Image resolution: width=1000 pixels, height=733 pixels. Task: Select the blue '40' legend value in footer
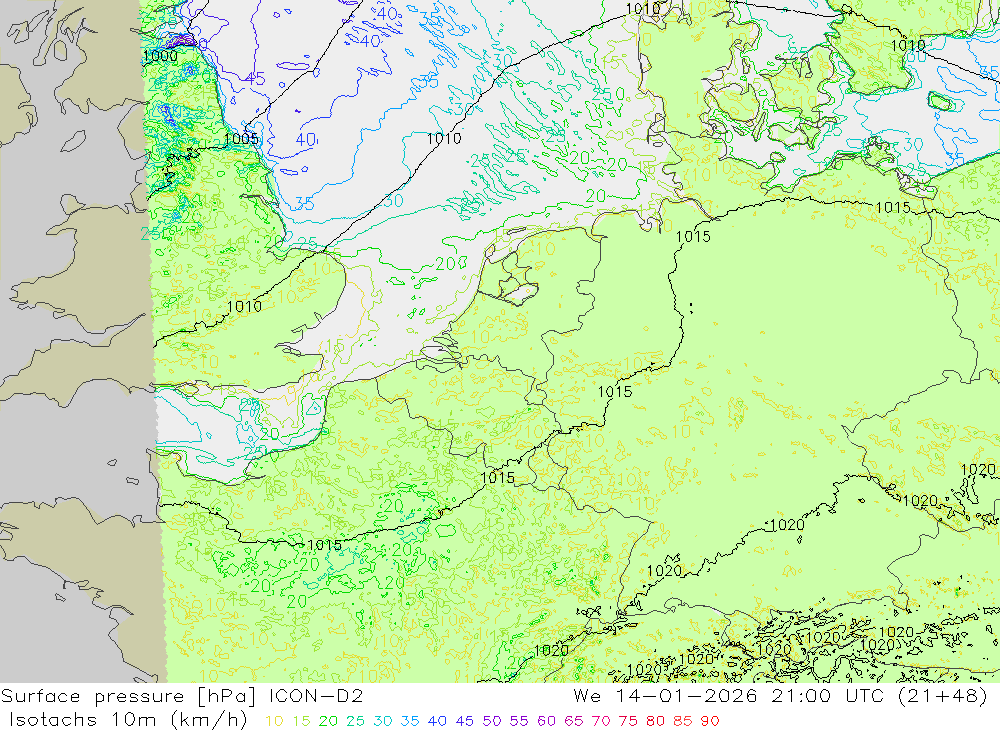tap(437, 721)
